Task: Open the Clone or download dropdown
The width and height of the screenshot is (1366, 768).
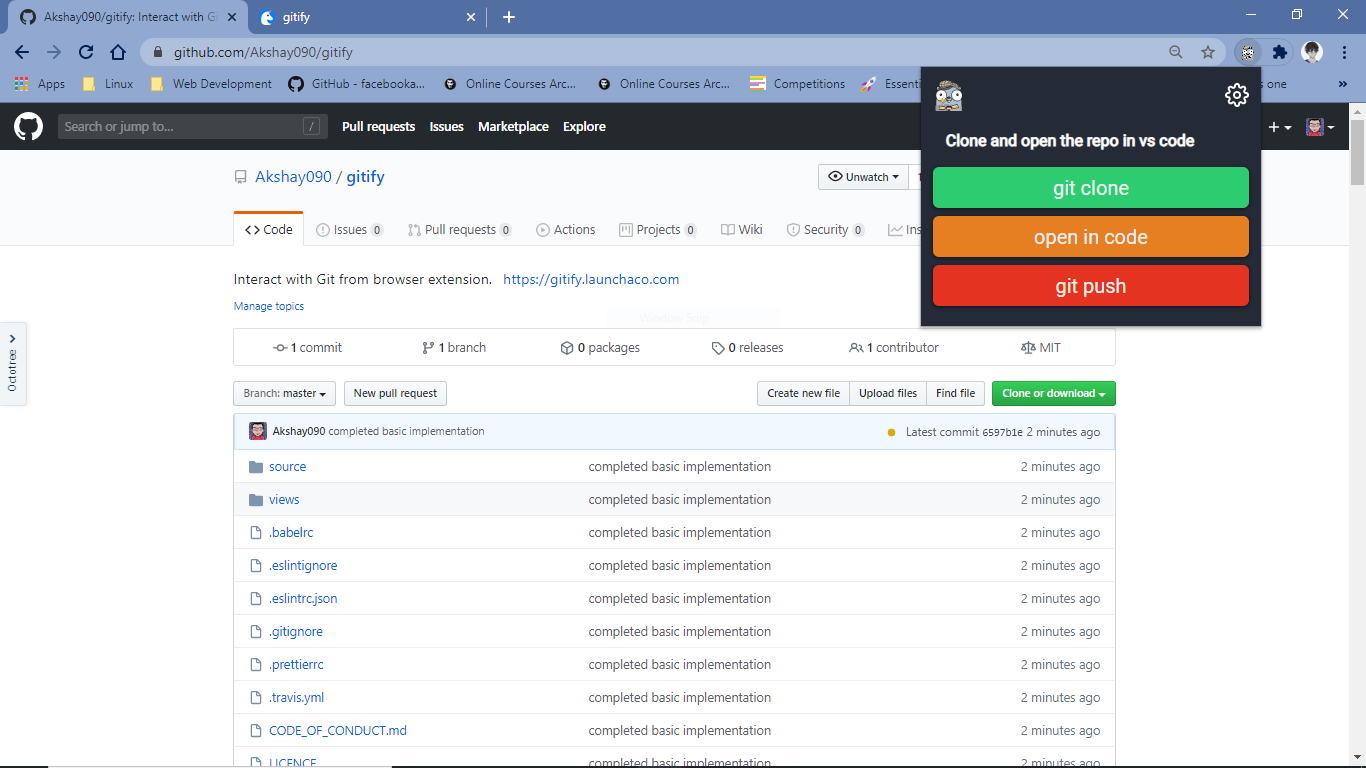Action: coord(1053,393)
